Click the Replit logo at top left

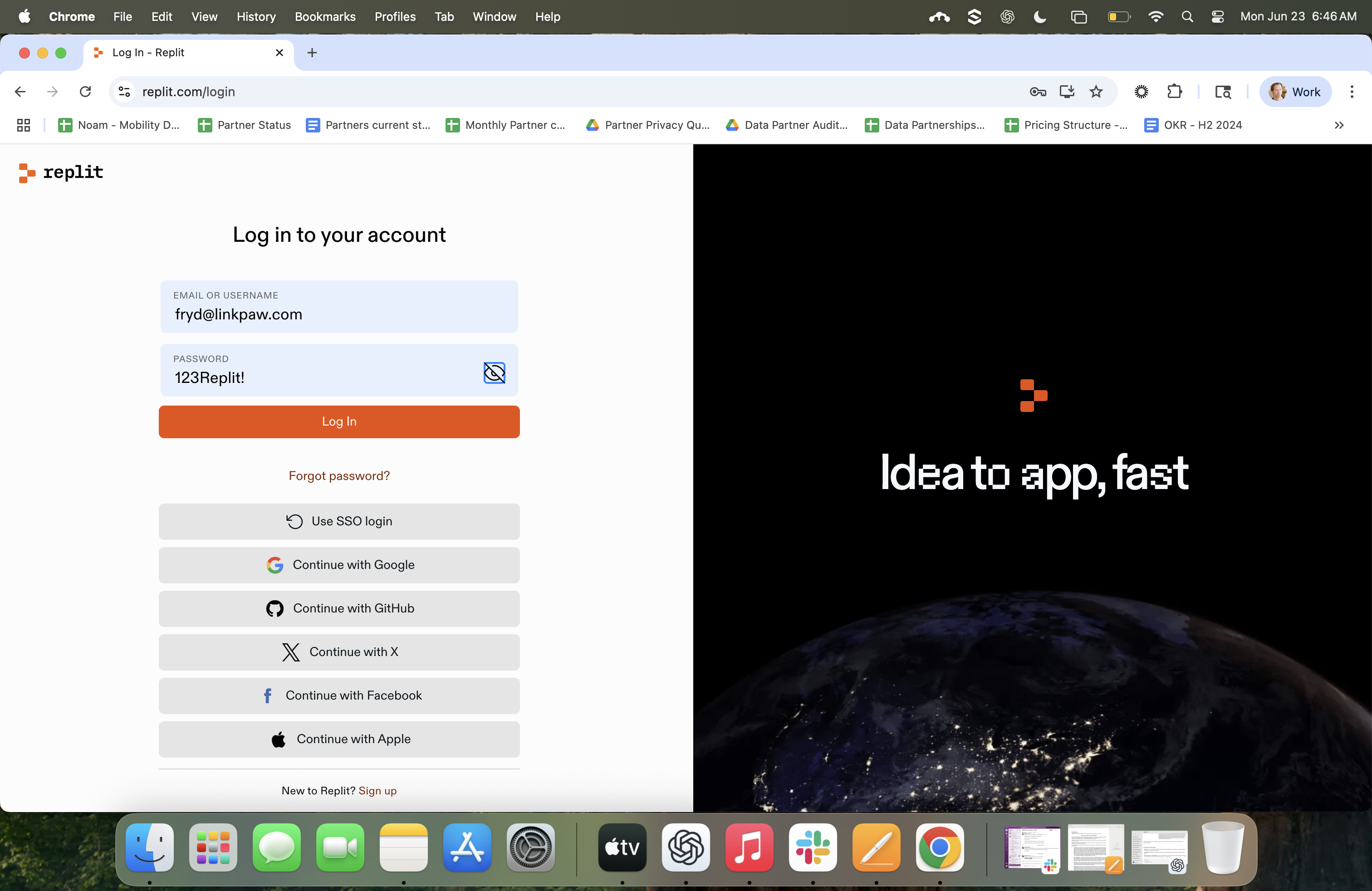(x=61, y=172)
